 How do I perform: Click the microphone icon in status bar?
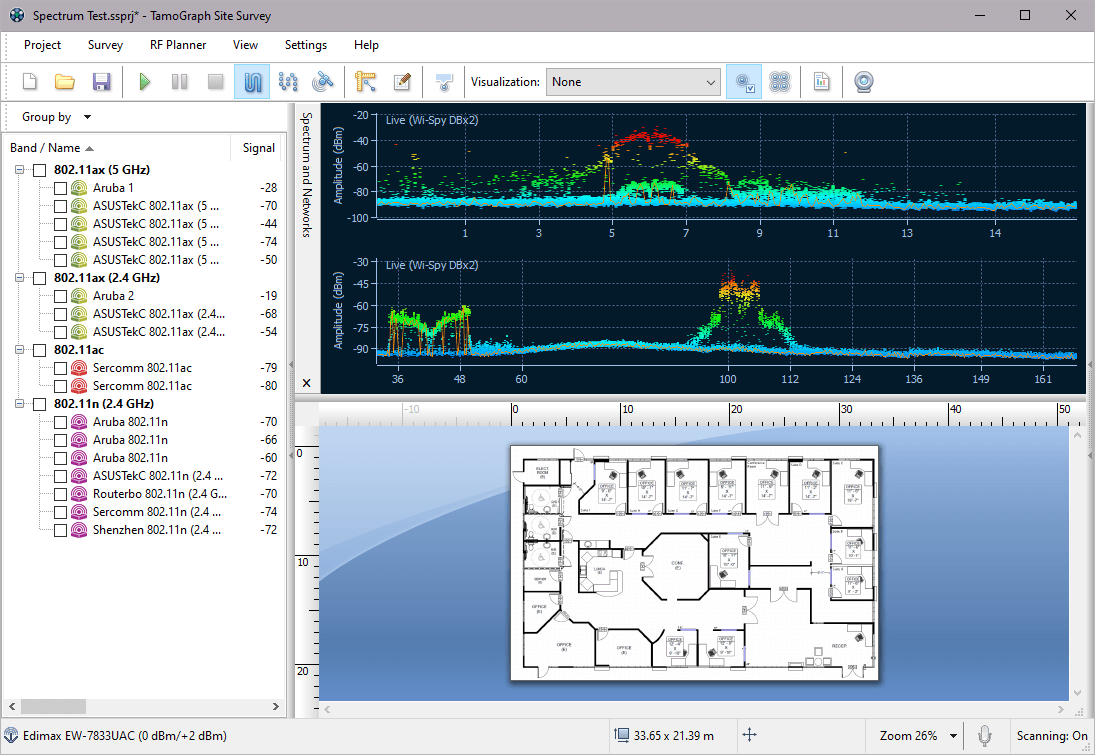tap(985, 735)
